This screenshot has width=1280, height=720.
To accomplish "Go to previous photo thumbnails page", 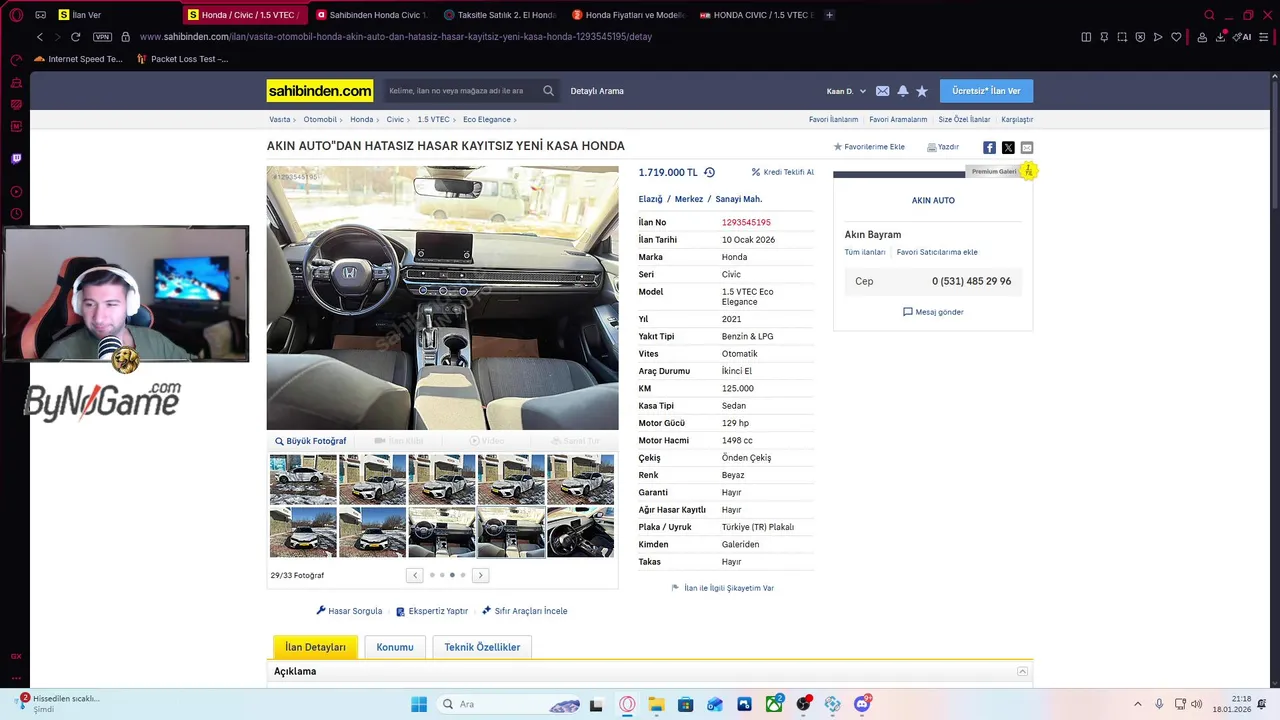I will (x=414, y=575).
